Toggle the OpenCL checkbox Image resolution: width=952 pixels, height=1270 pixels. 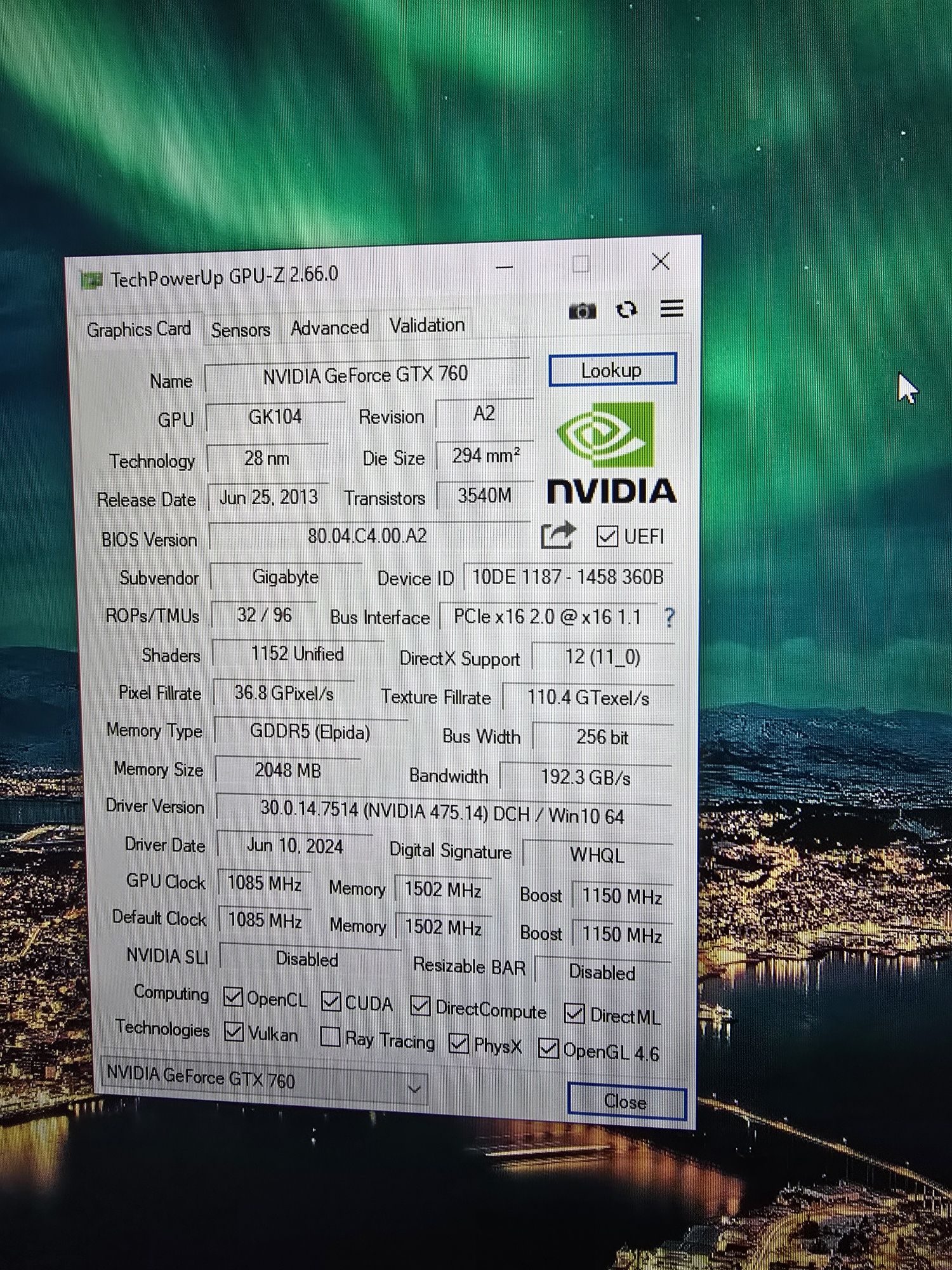pyautogui.click(x=233, y=997)
